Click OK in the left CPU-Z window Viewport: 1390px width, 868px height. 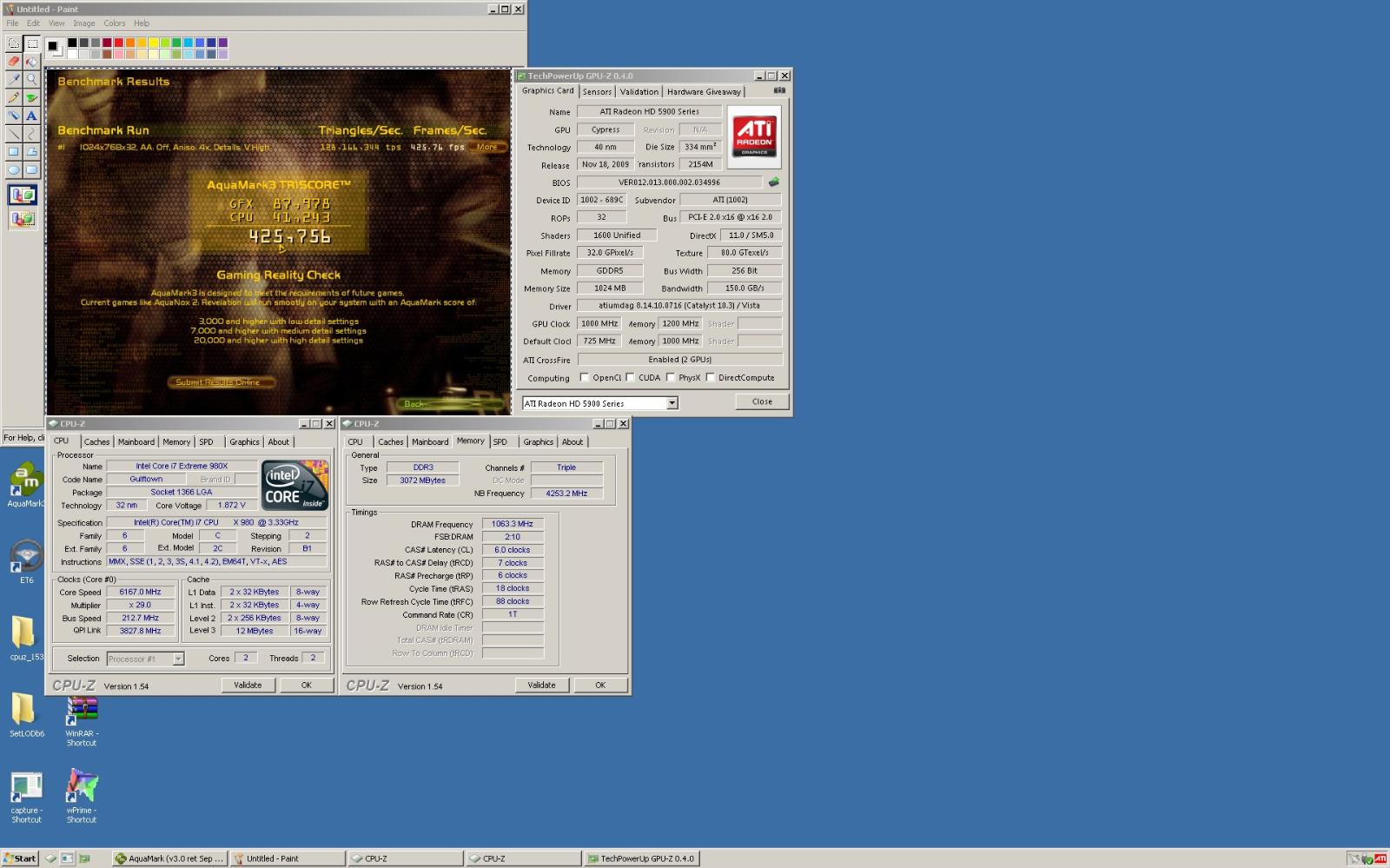306,685
